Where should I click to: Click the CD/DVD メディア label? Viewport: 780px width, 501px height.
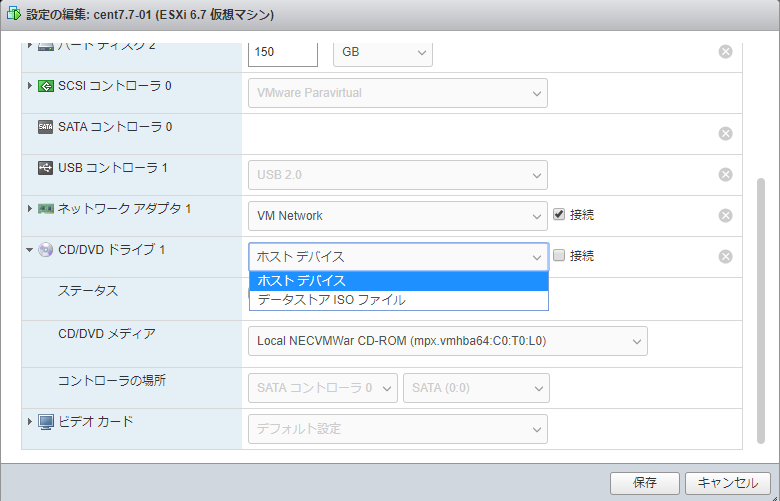pyautogui.click(x=107, y=333)
